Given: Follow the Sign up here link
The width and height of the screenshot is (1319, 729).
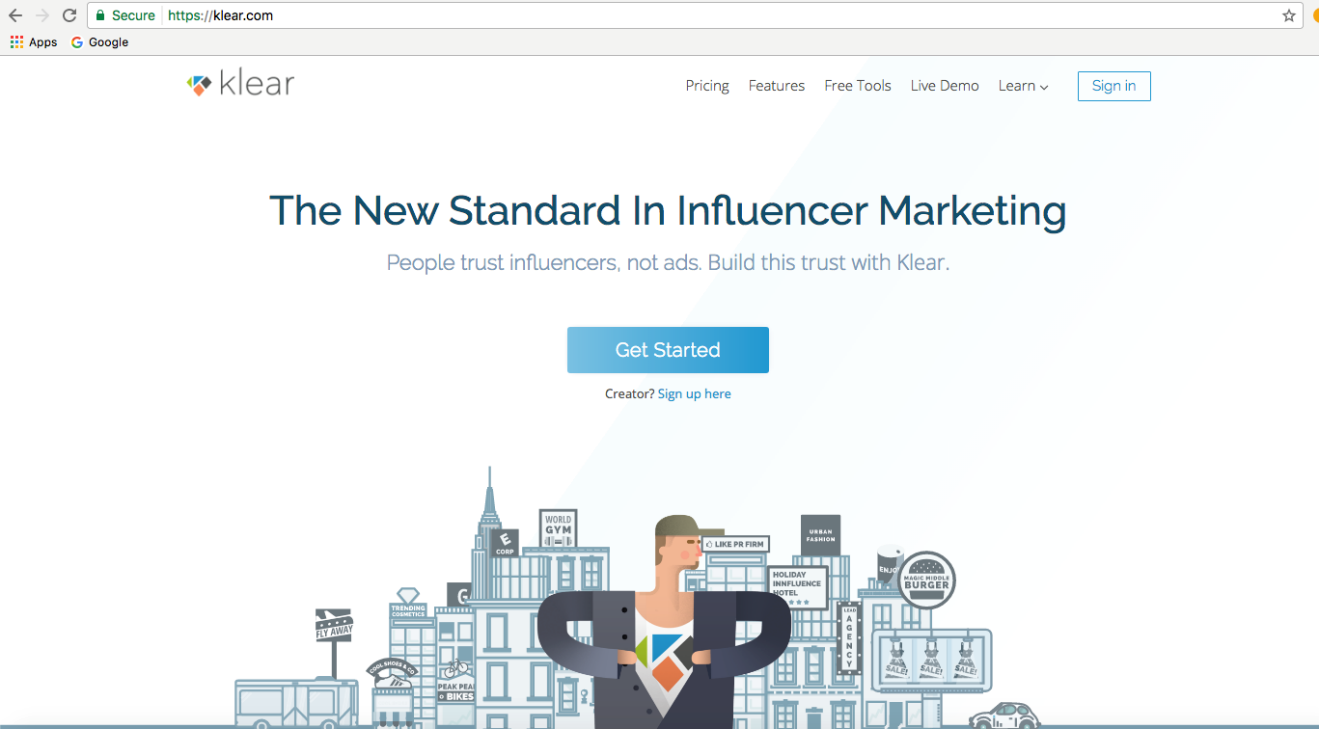Looking at the screenshot, I should click(x=694, y=394).
